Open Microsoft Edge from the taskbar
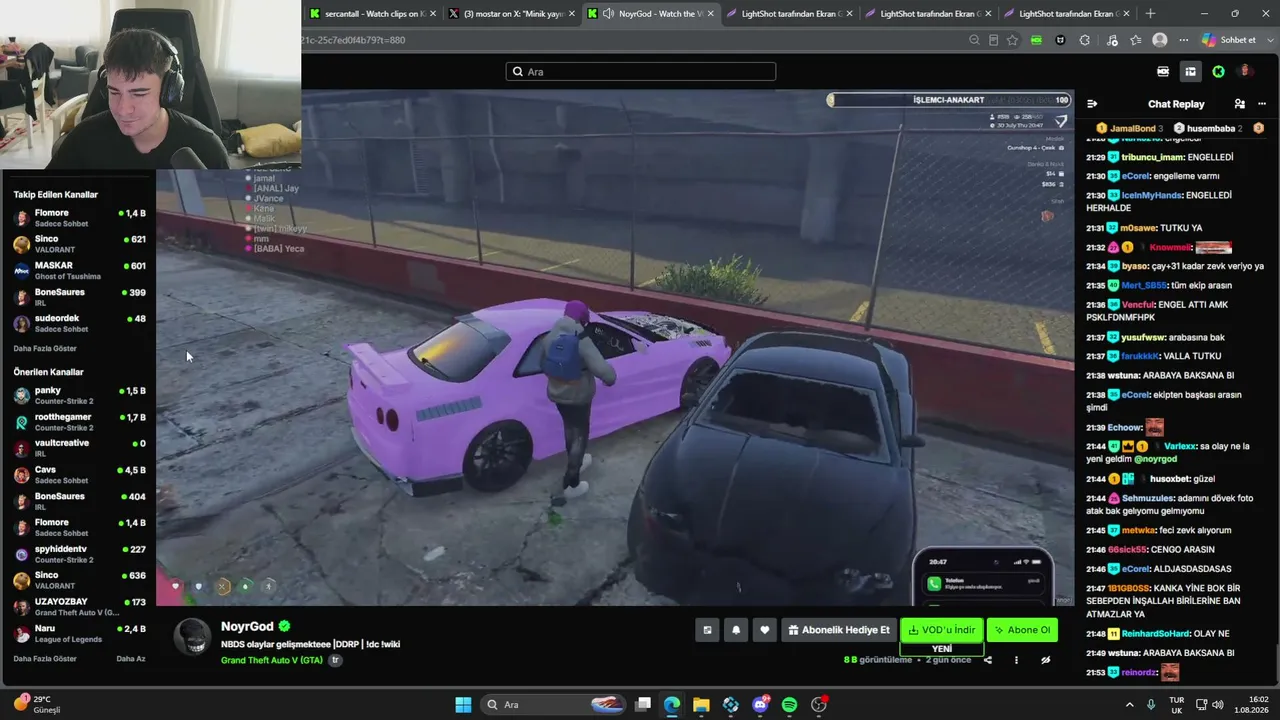Screen dimensions: 1280x720 pyautogui.click(x=672, y=705)
